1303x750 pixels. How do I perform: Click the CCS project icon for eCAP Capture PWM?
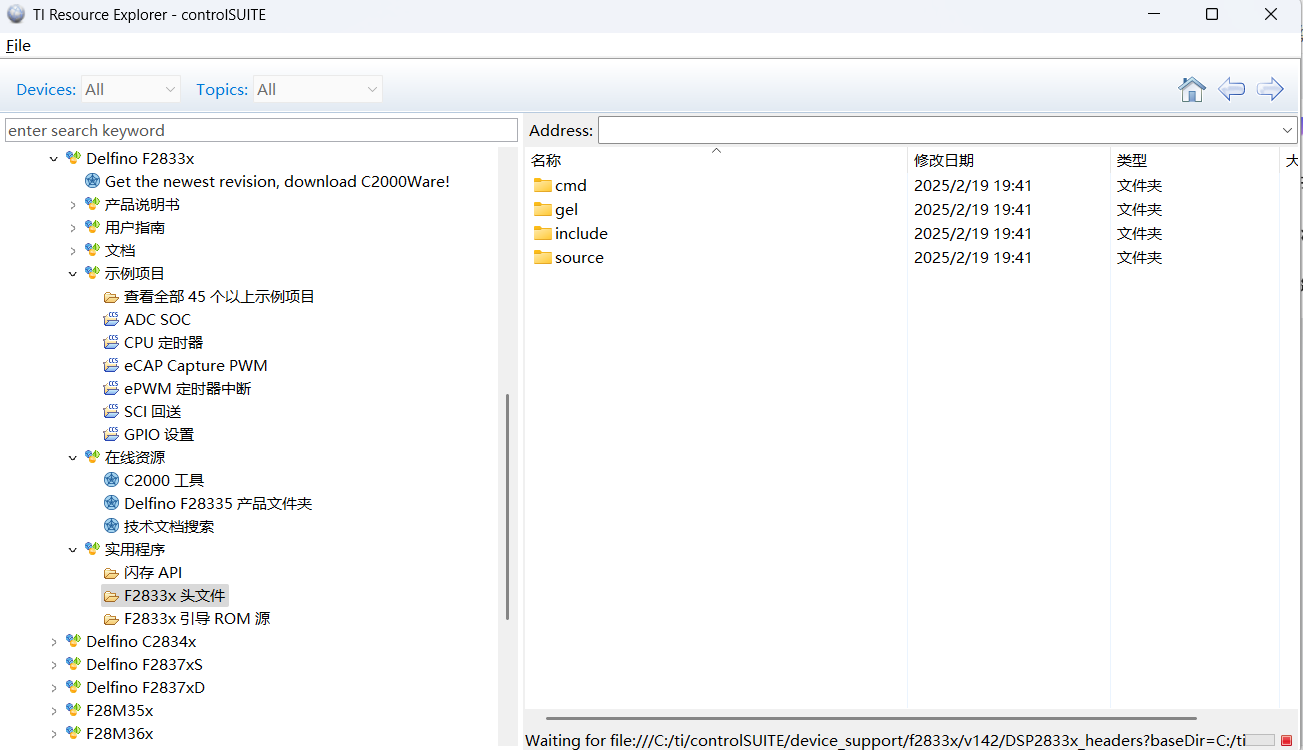111,365
